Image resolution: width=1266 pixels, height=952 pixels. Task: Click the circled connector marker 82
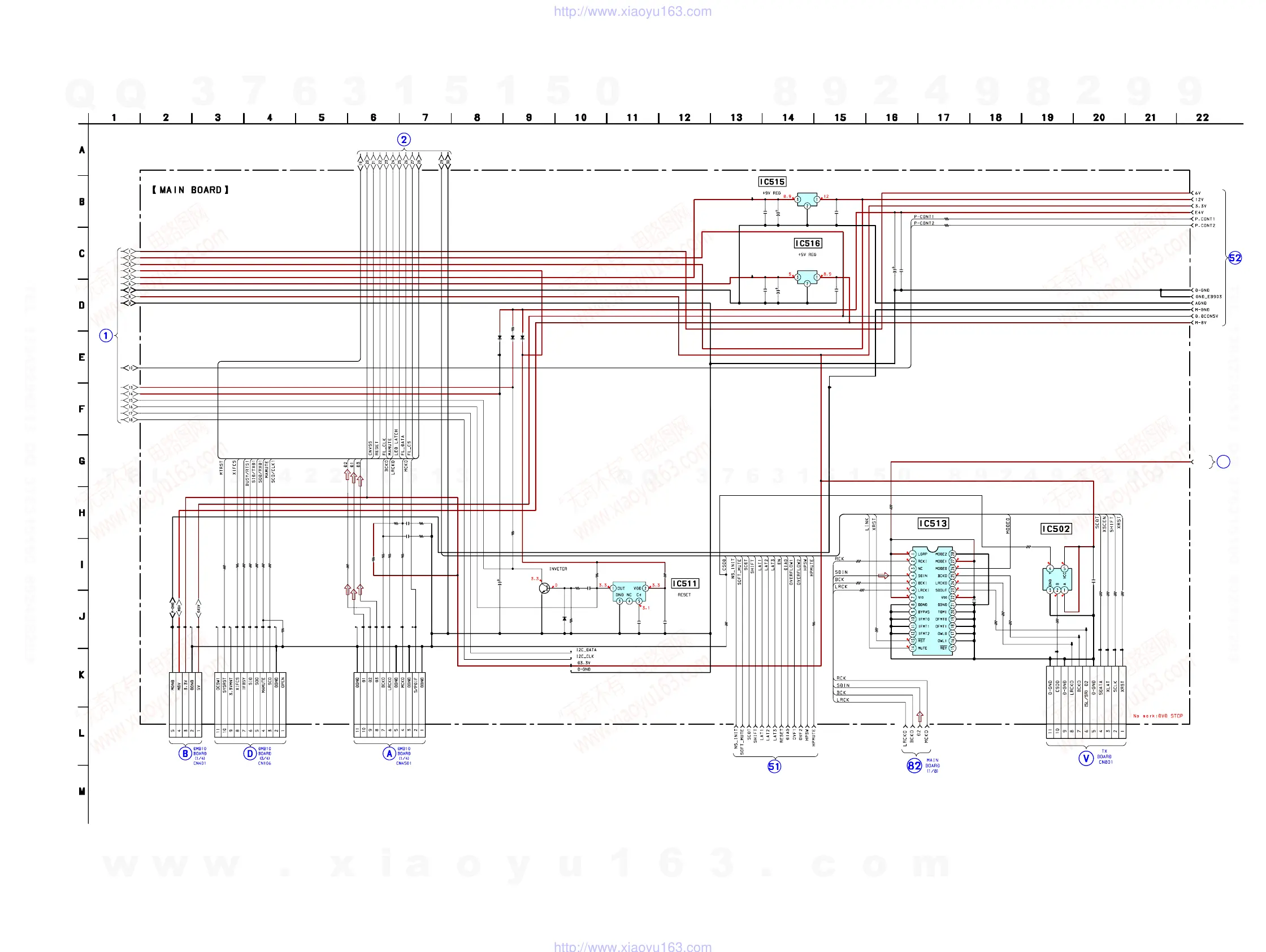(x=914, y=765)
